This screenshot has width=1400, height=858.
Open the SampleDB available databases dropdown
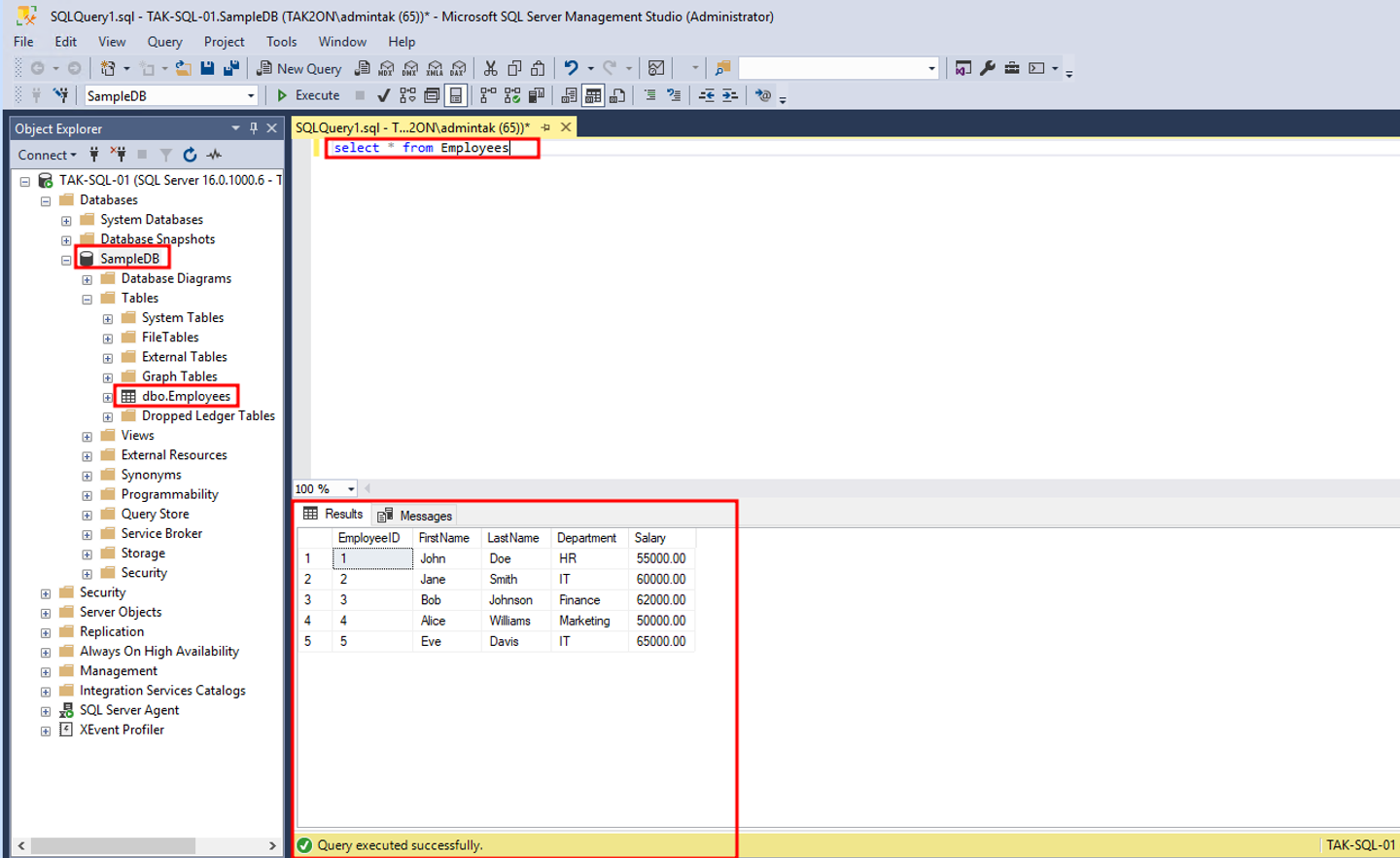[251, 95]
